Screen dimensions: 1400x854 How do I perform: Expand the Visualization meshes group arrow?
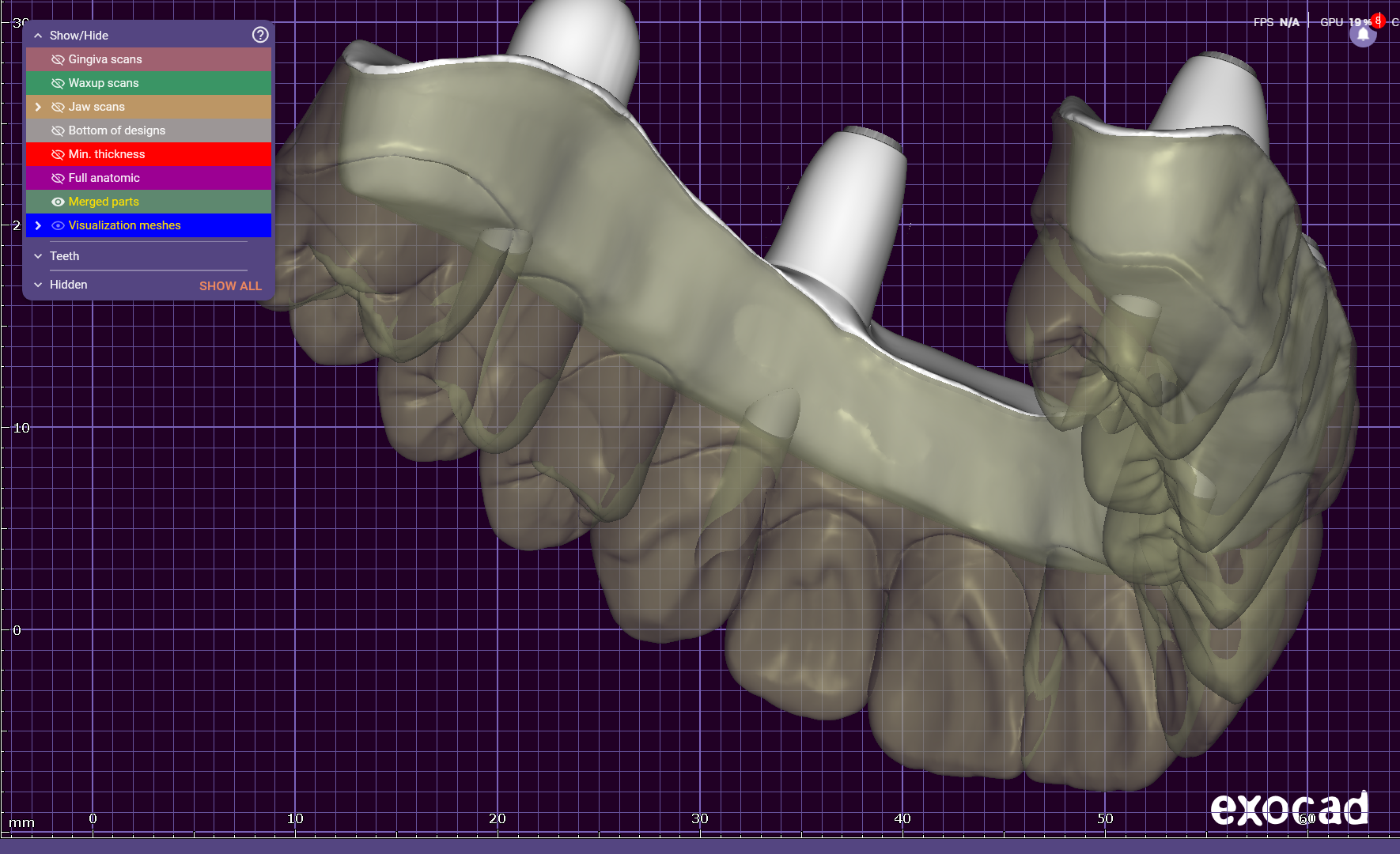38,225
